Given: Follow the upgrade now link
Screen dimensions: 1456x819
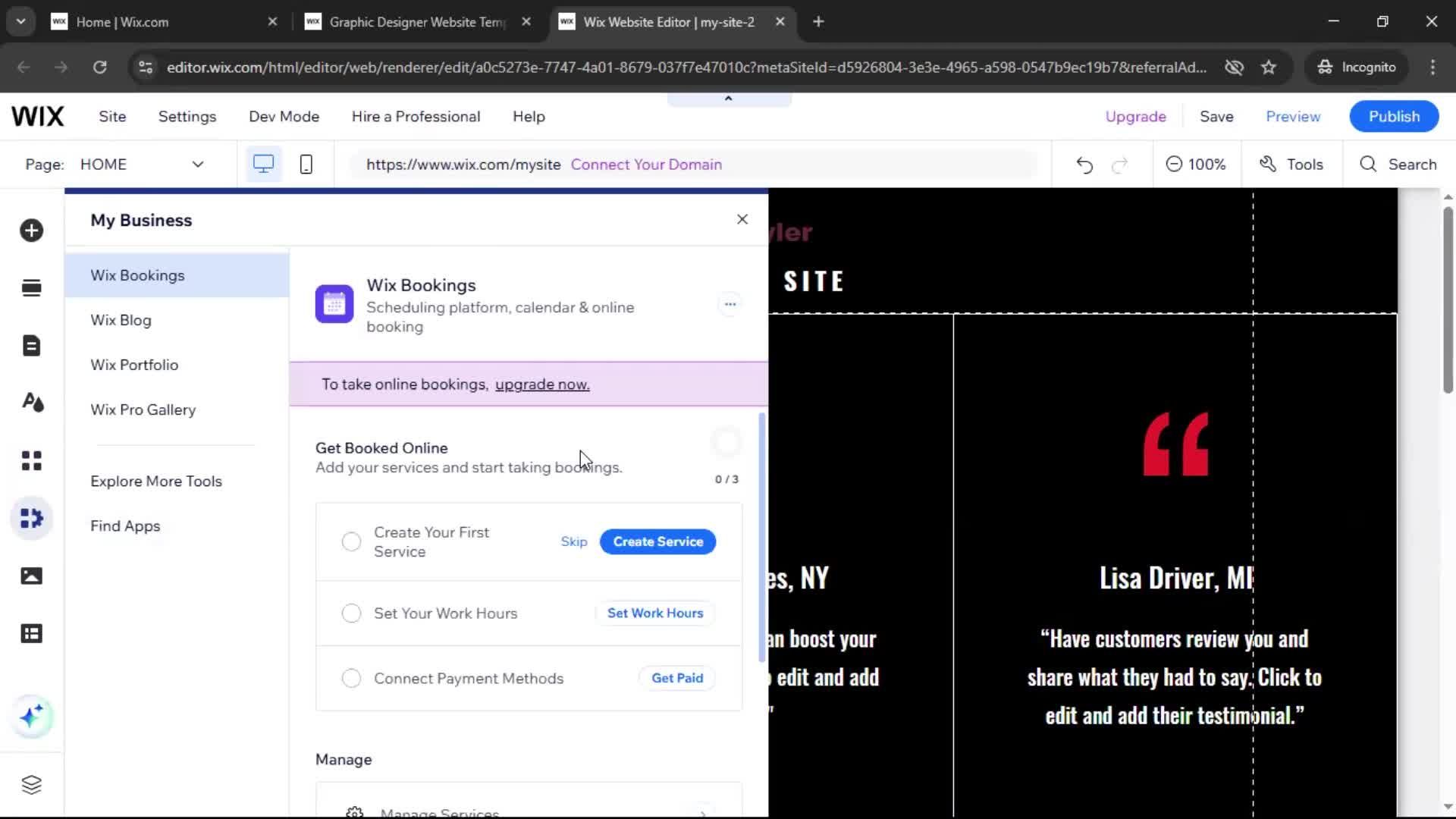Looking at the screenshot, I should click(542, 384).
